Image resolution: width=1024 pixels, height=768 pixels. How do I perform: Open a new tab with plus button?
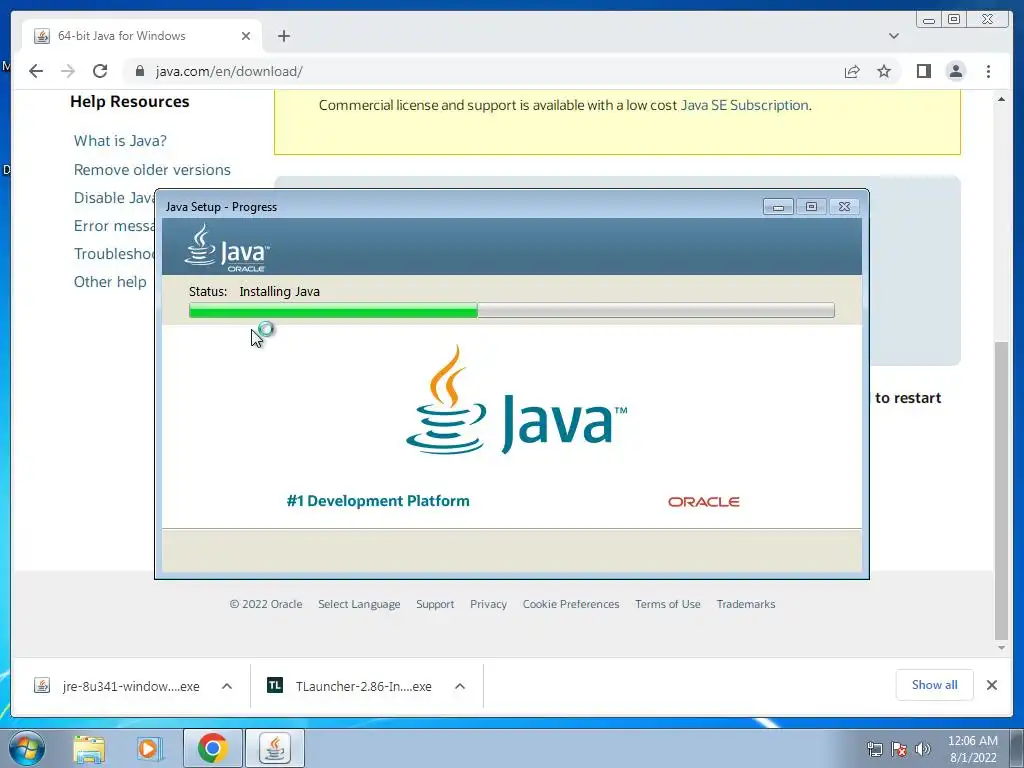[283, 36]
